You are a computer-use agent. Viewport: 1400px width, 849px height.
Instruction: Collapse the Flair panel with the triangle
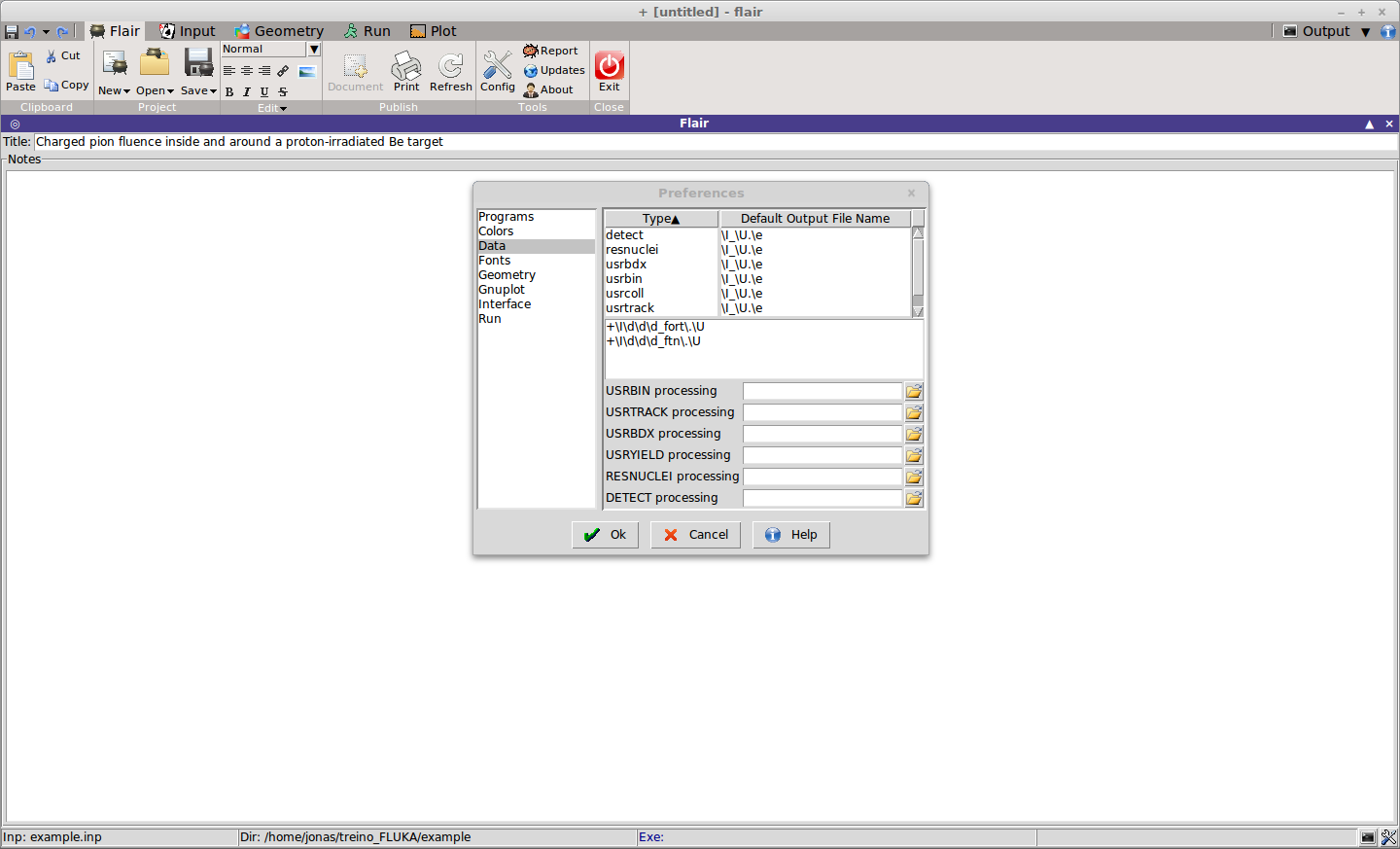click(1369, 124)
